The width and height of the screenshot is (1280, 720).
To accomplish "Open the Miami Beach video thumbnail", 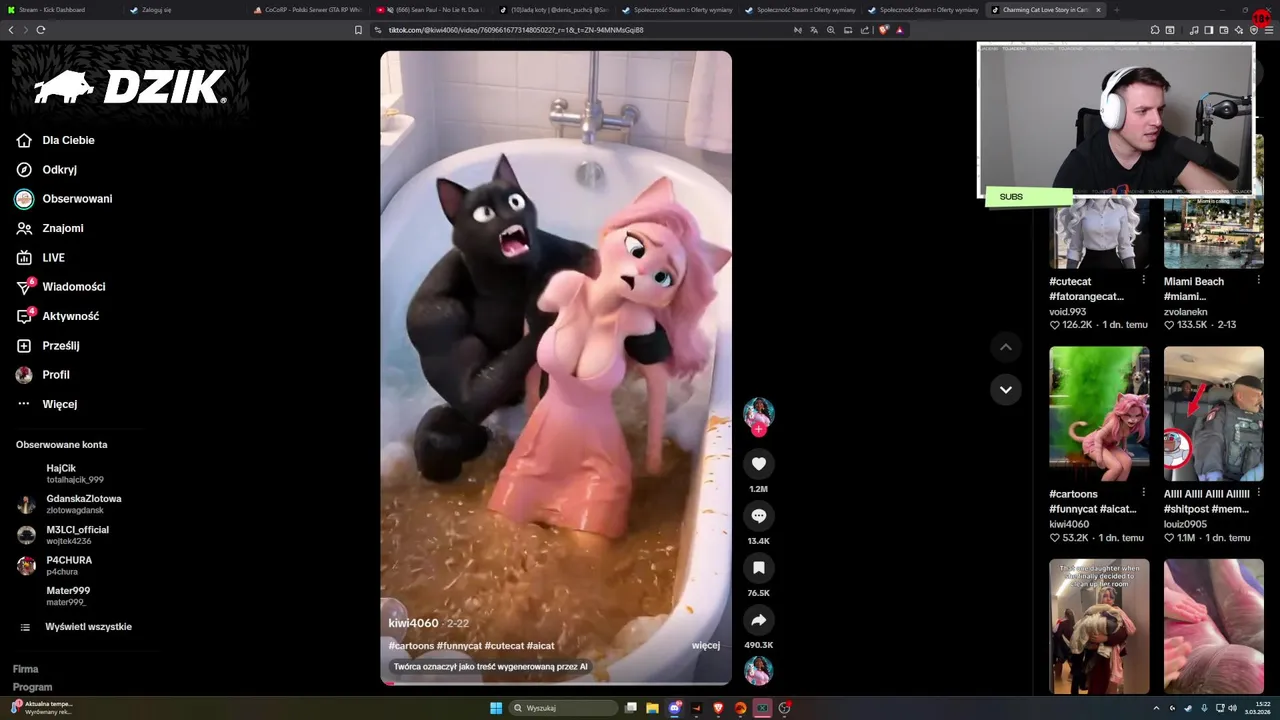I will click(1214, 233).
